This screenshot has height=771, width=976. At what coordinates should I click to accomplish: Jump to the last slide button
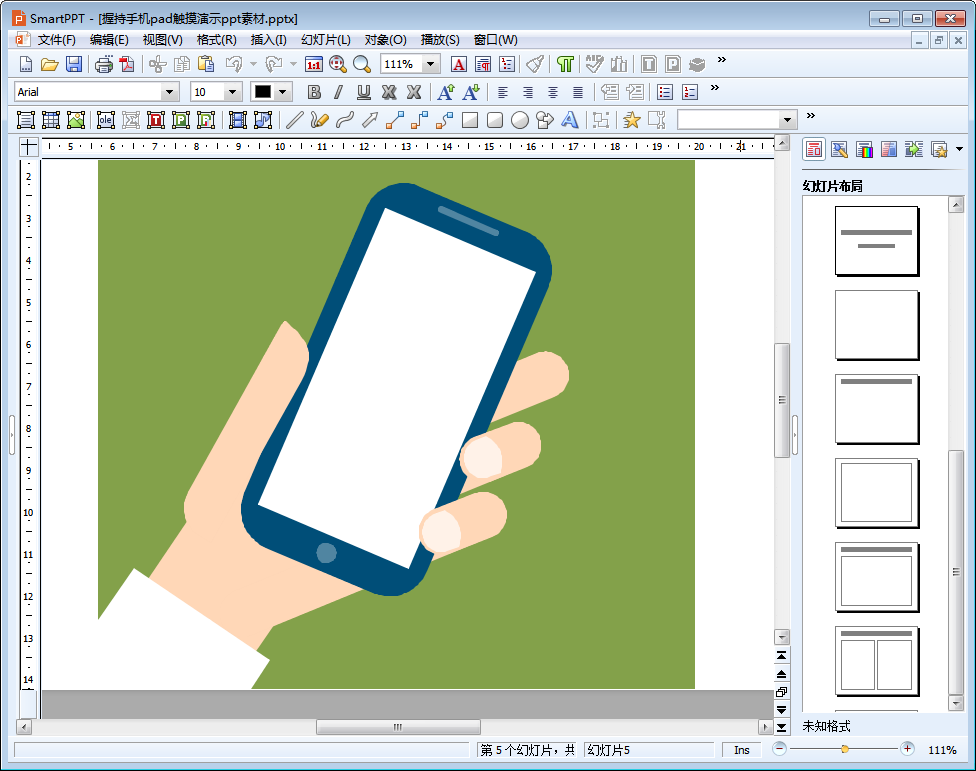click(782, 727)
